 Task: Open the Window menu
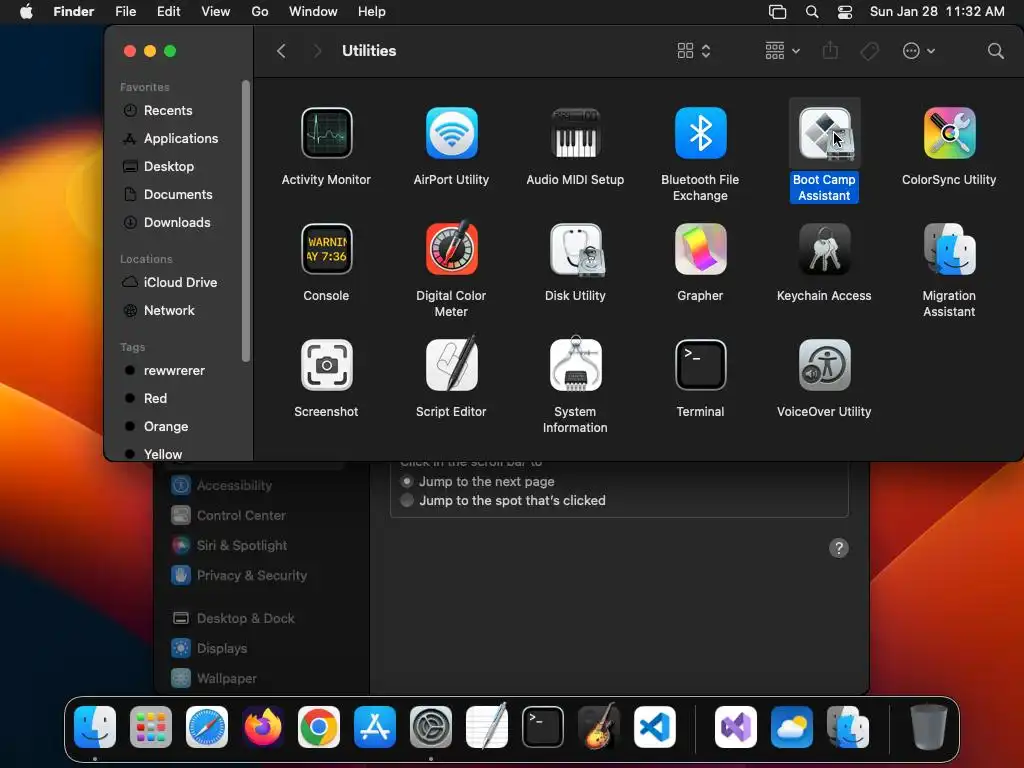[313, 12]
